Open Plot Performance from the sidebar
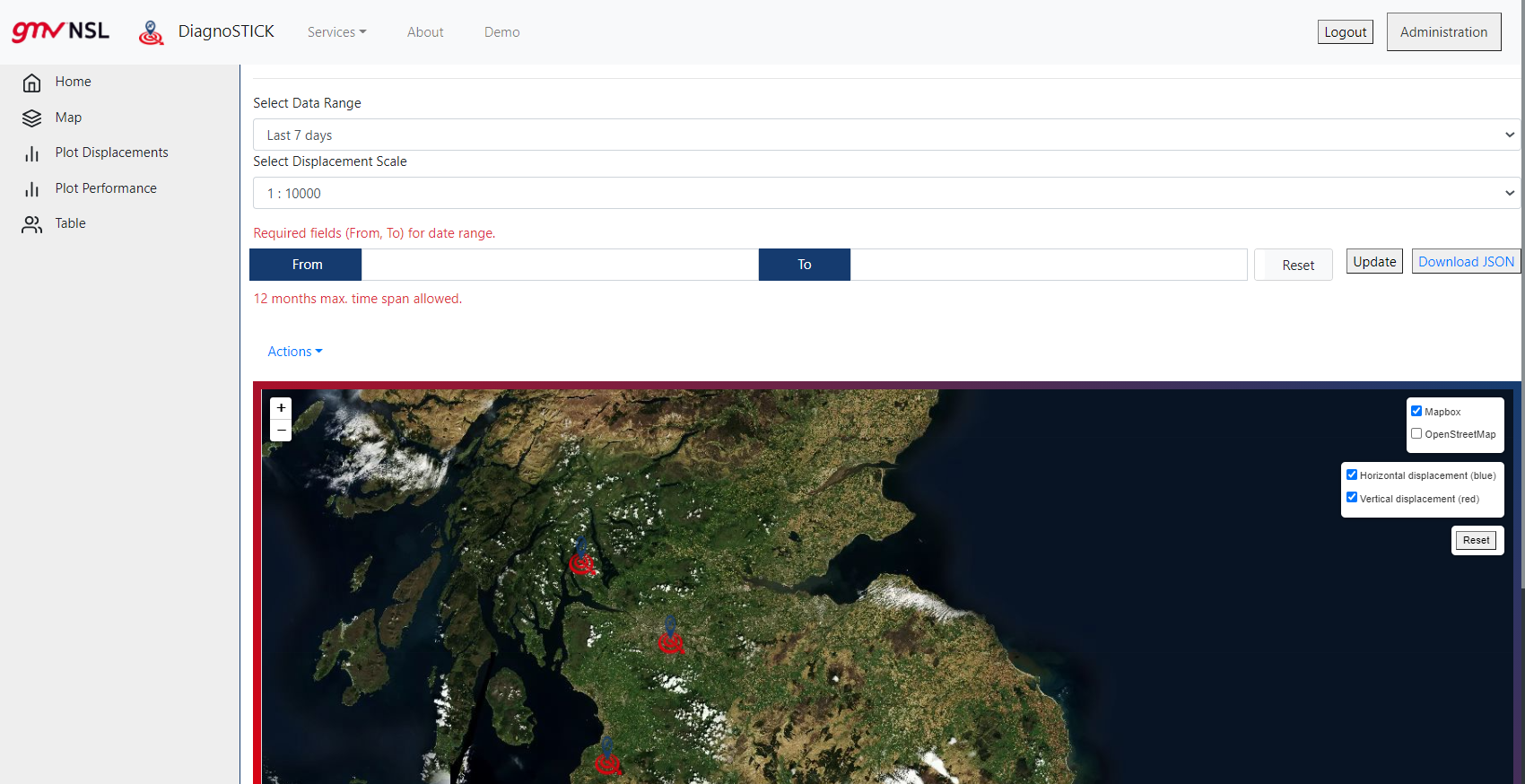This screenshot has width=1525, height=784. click(x=106, y=188)
